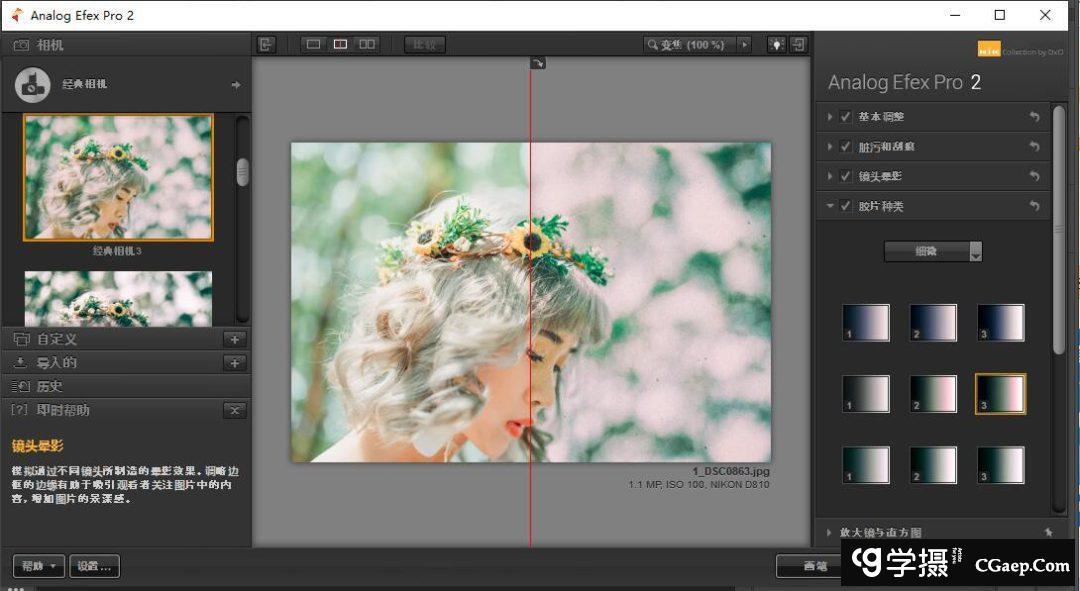Click the 设置... button

95,566
